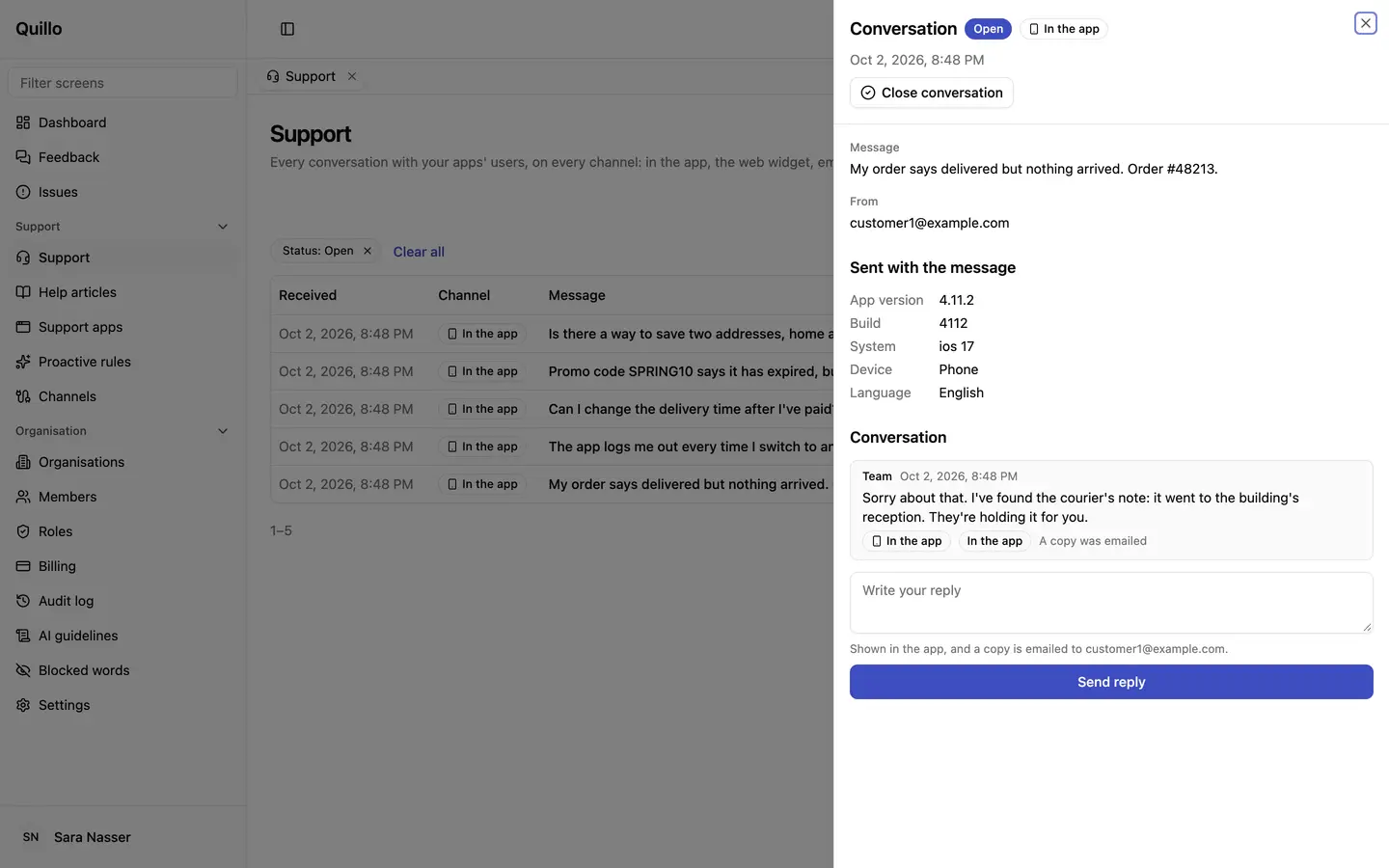Open AI guidelines screen
1389x868 pixels.
pyautogui.click(x=123, y=636)
